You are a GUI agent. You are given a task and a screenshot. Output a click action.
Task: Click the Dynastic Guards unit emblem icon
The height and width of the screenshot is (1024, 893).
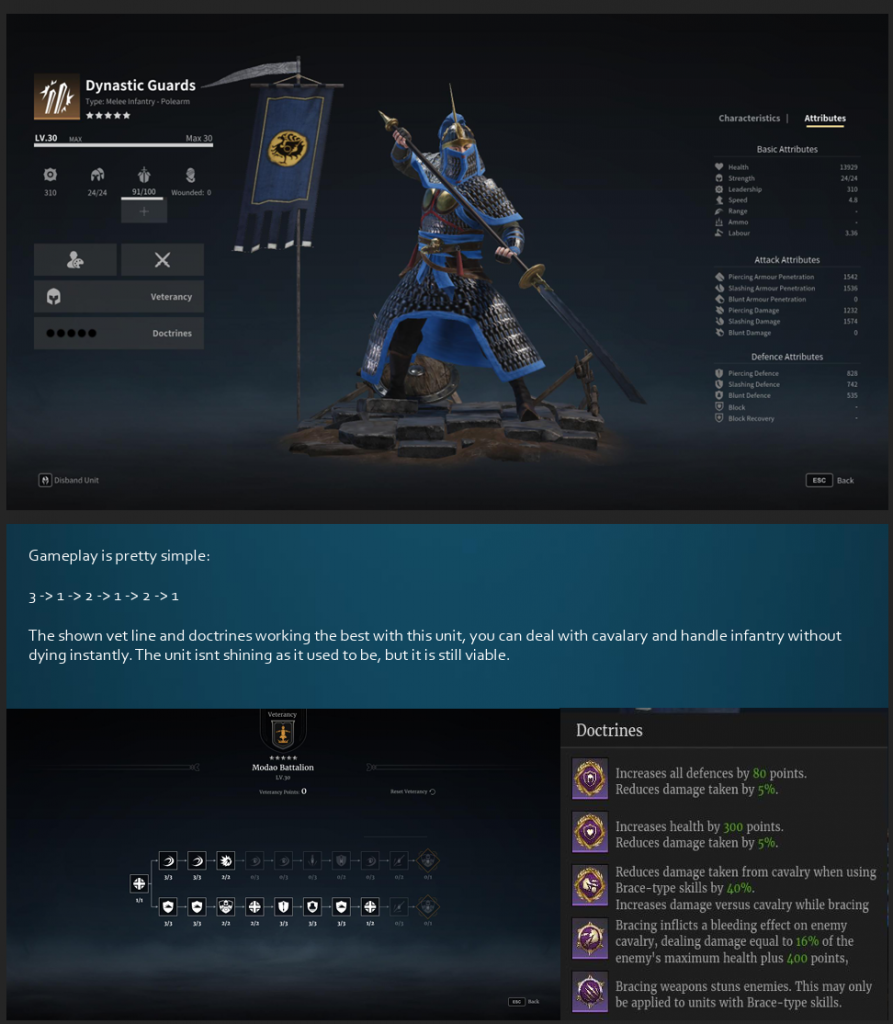(57, 97)
